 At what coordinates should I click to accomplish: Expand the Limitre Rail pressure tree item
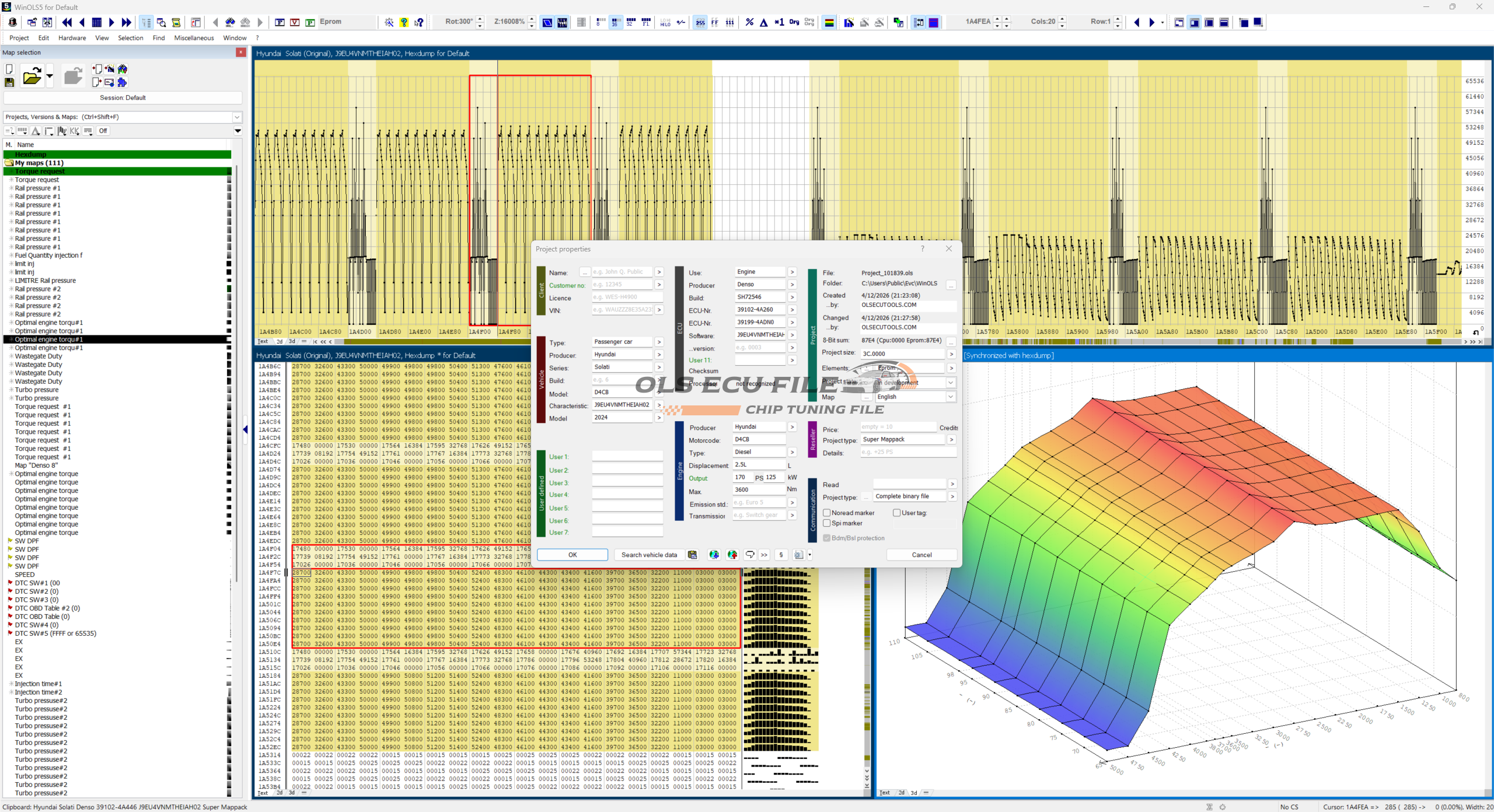point(11,281)
